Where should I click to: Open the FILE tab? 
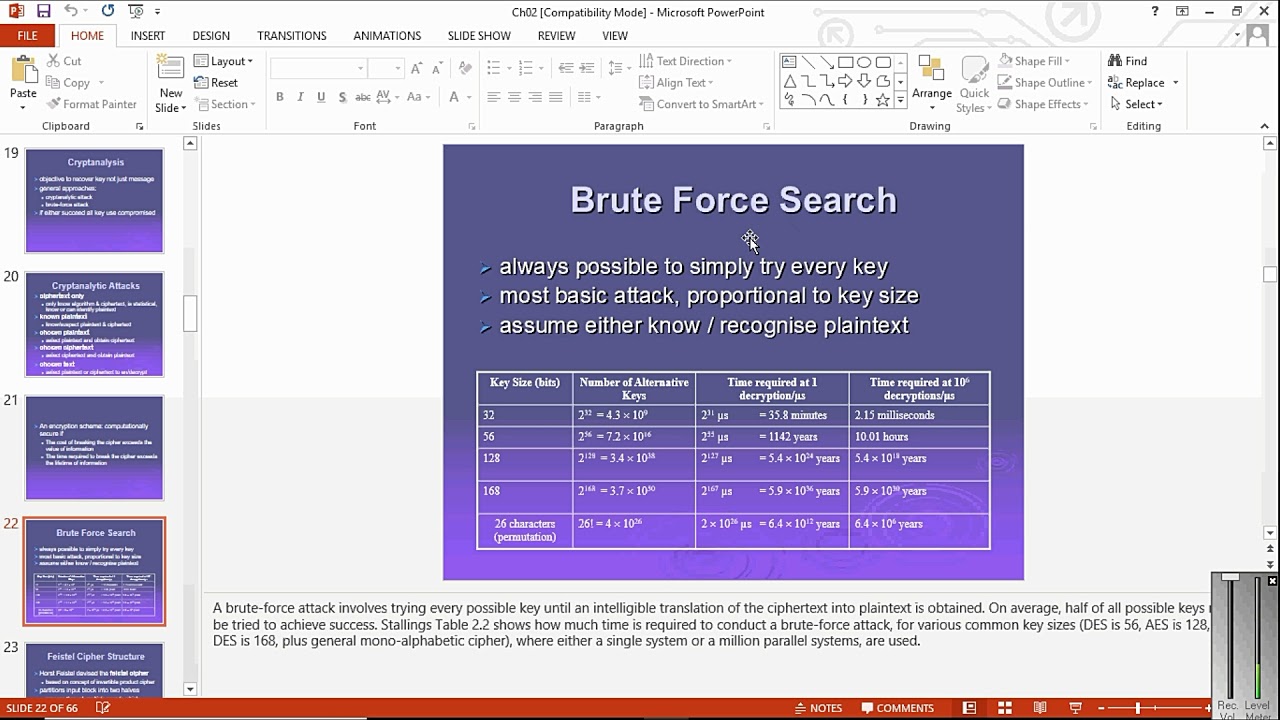pyautogui.click(x=27, y=36)
